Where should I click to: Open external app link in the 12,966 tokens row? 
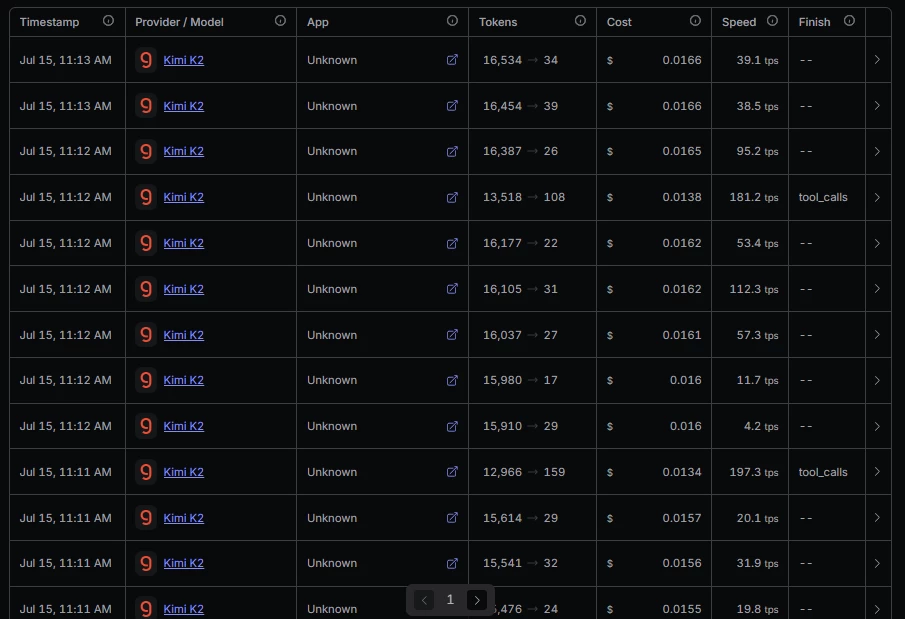(x=452, y=472)
